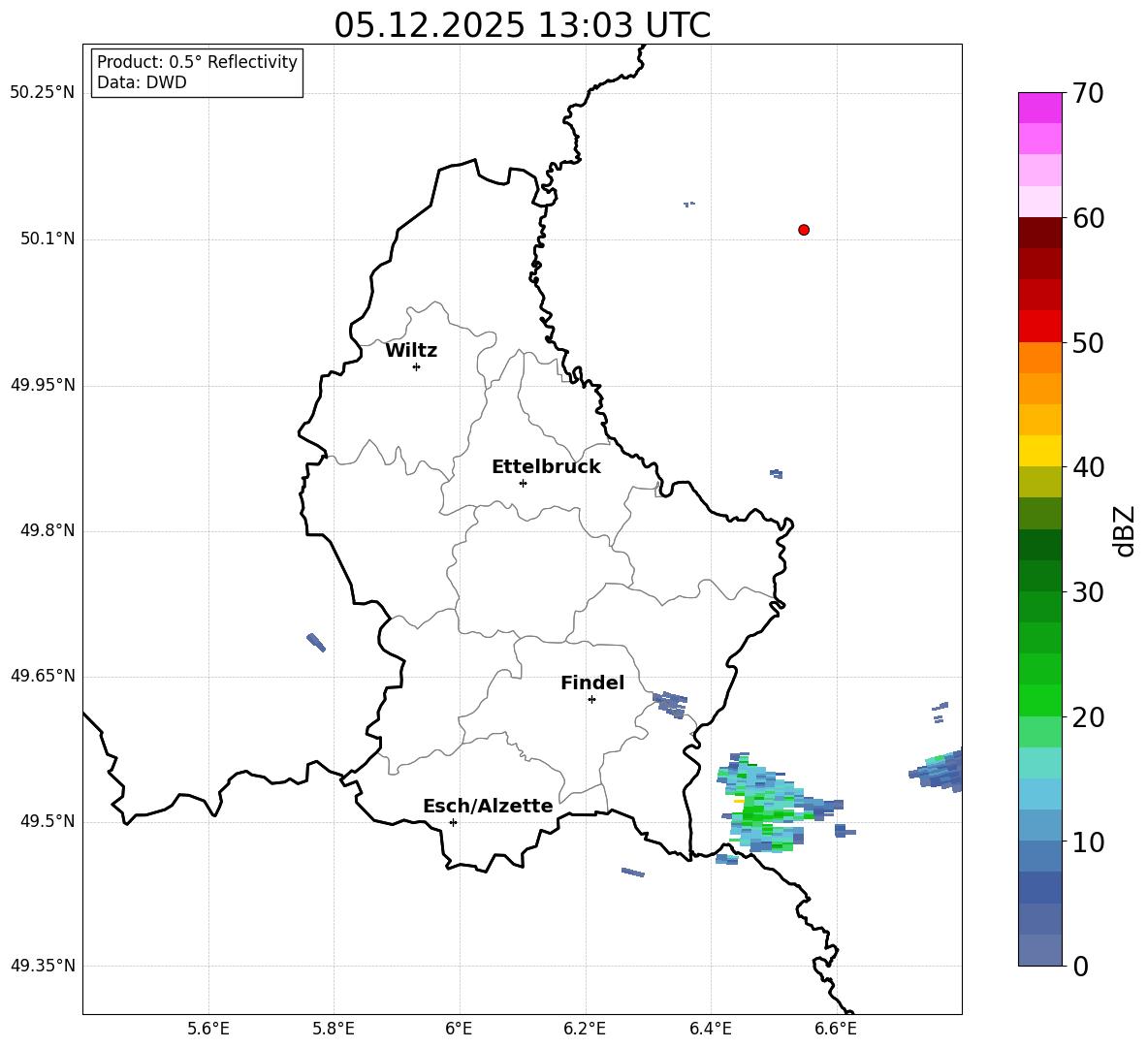Click the 20 tick on the colorbar
Image resolution: width=1148 pixels, height=1048 pixels.
[x=1088, y=717]
